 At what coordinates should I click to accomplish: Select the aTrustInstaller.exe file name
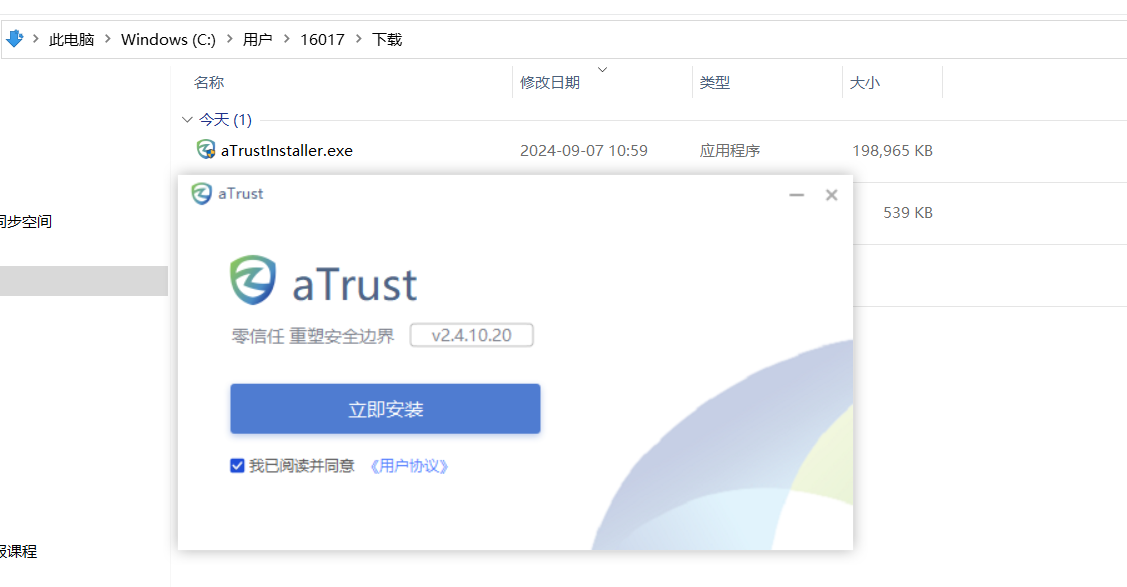pos(287,150)
